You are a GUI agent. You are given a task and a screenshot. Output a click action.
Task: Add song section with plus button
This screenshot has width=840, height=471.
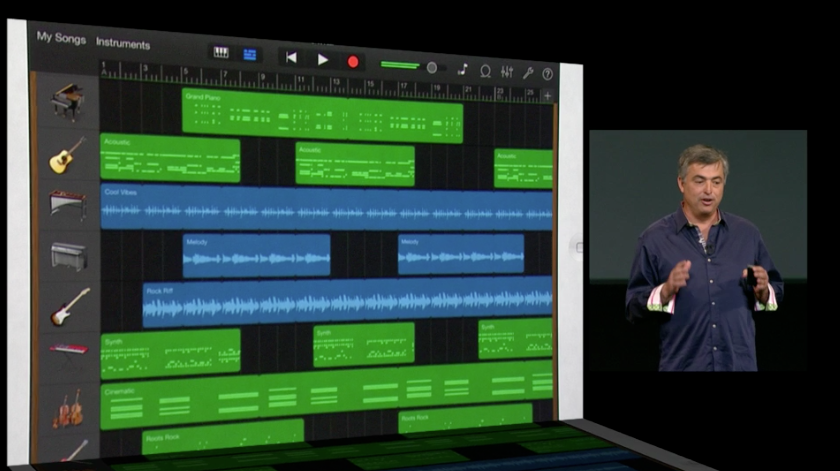548,96
